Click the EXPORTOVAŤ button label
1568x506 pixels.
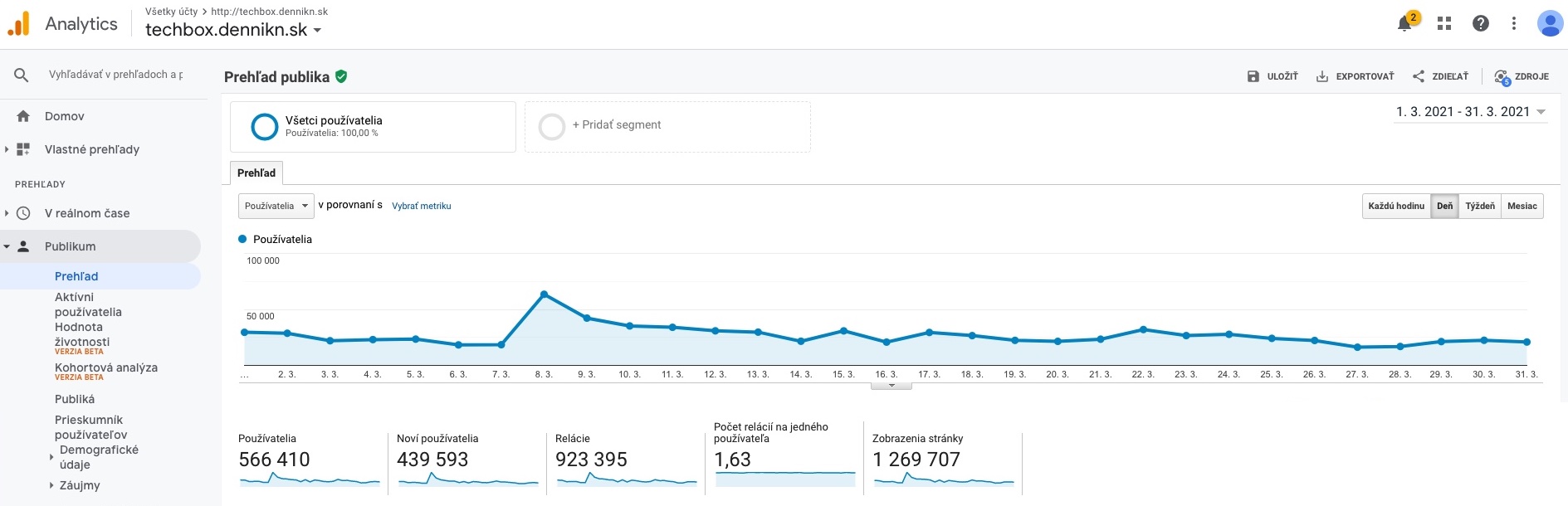(1365, 76)
